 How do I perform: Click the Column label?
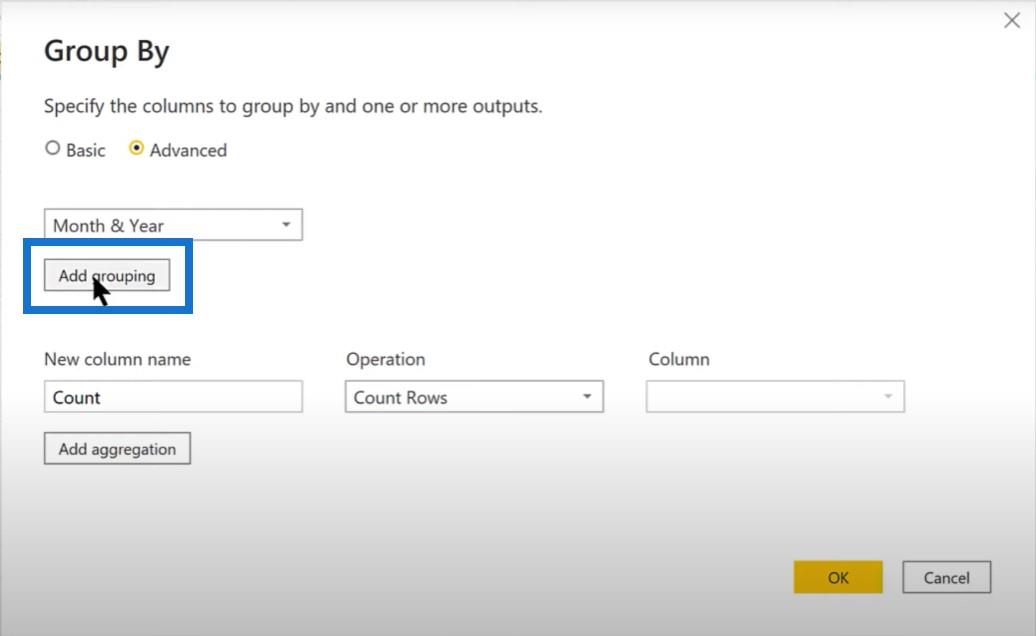pos(679,359)
